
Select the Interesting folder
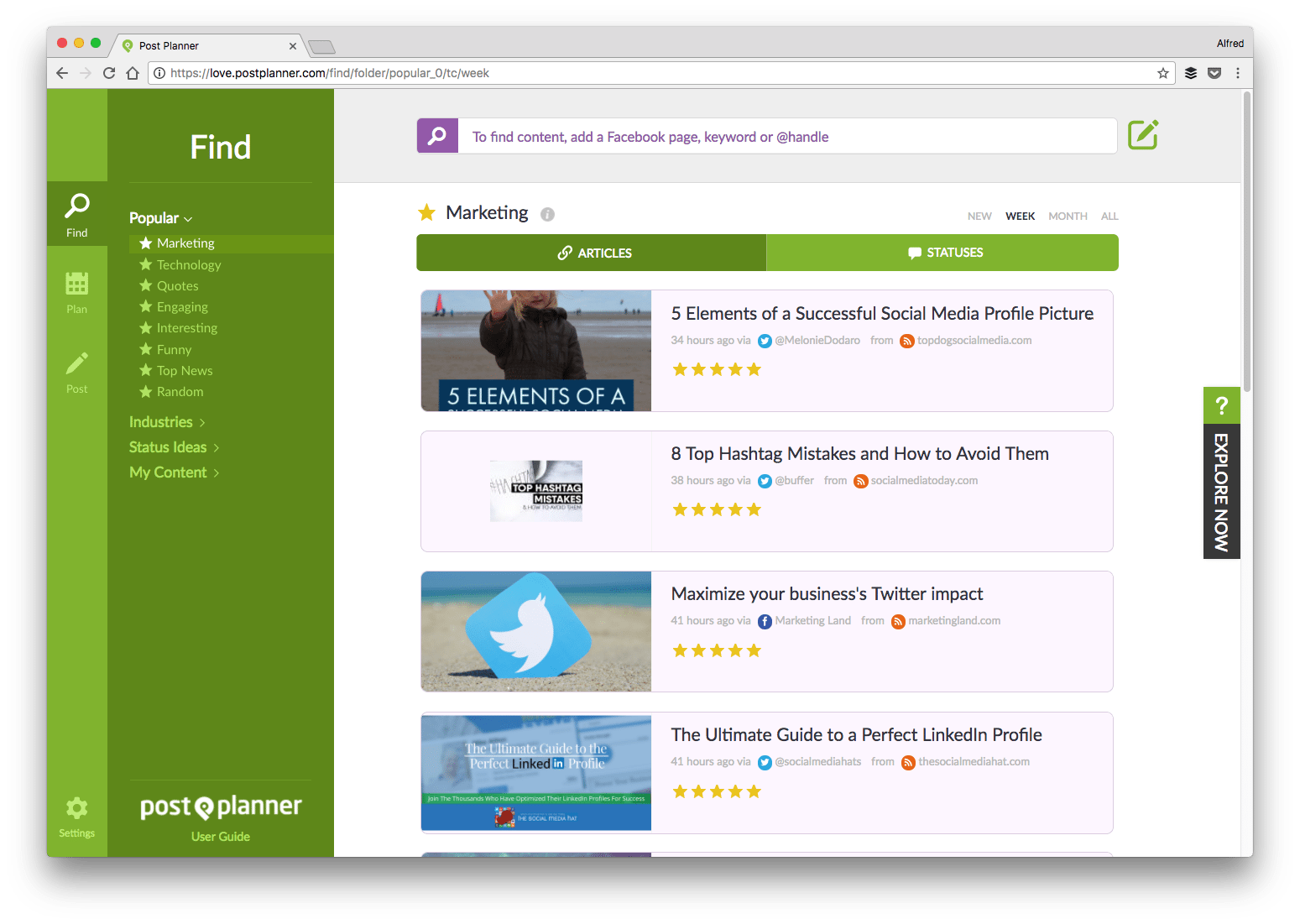tap(178, 328)
